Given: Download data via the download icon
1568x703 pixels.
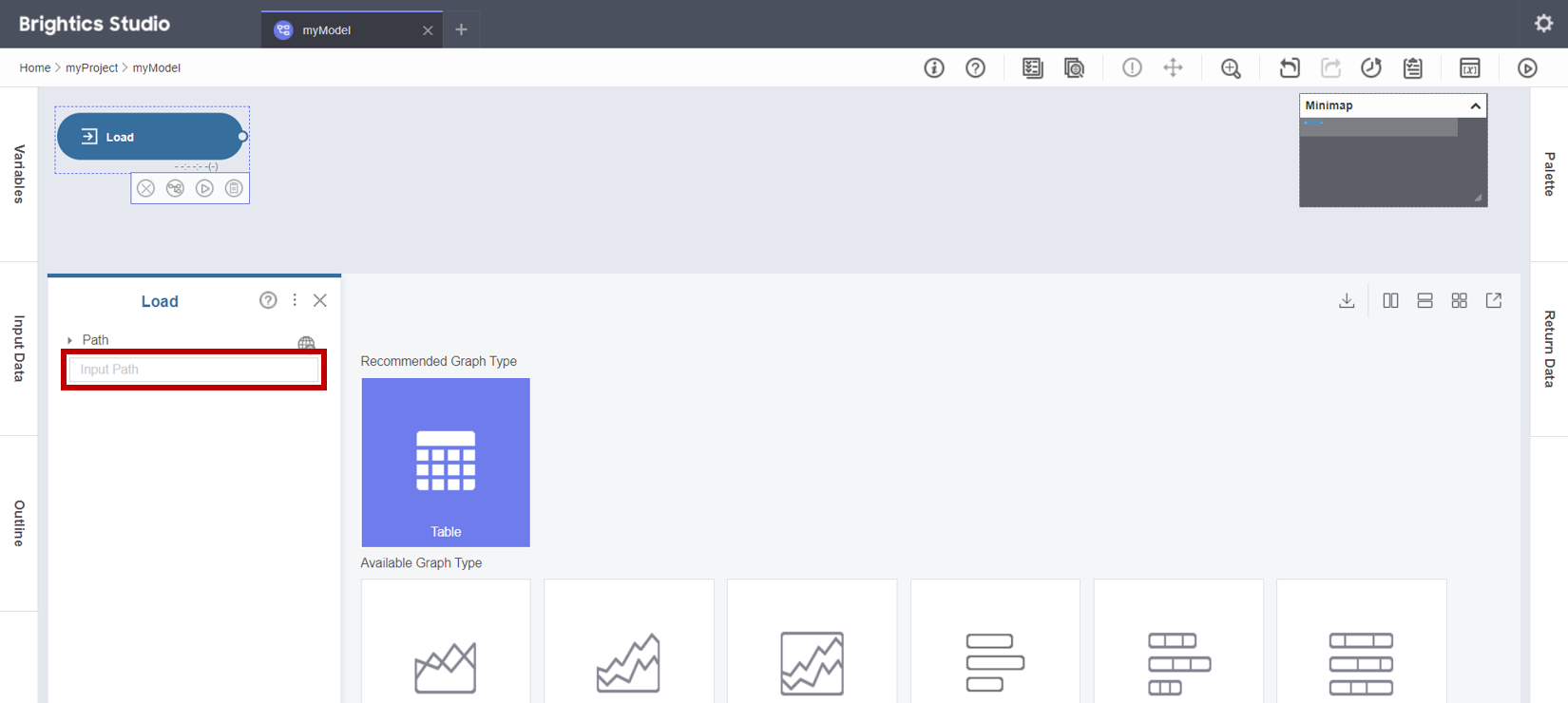Looking at the screenshot, I should [1347, 300].
